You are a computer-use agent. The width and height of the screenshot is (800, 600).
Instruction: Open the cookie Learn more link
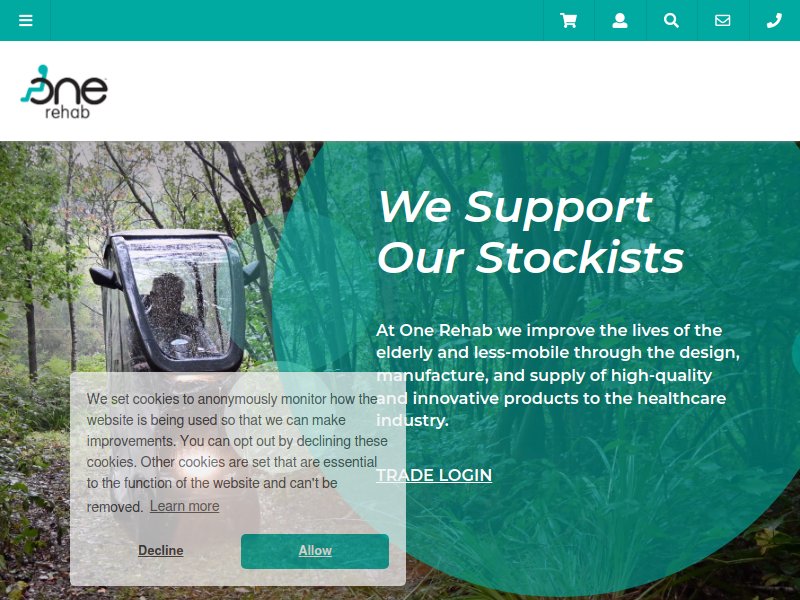(185, 506)
